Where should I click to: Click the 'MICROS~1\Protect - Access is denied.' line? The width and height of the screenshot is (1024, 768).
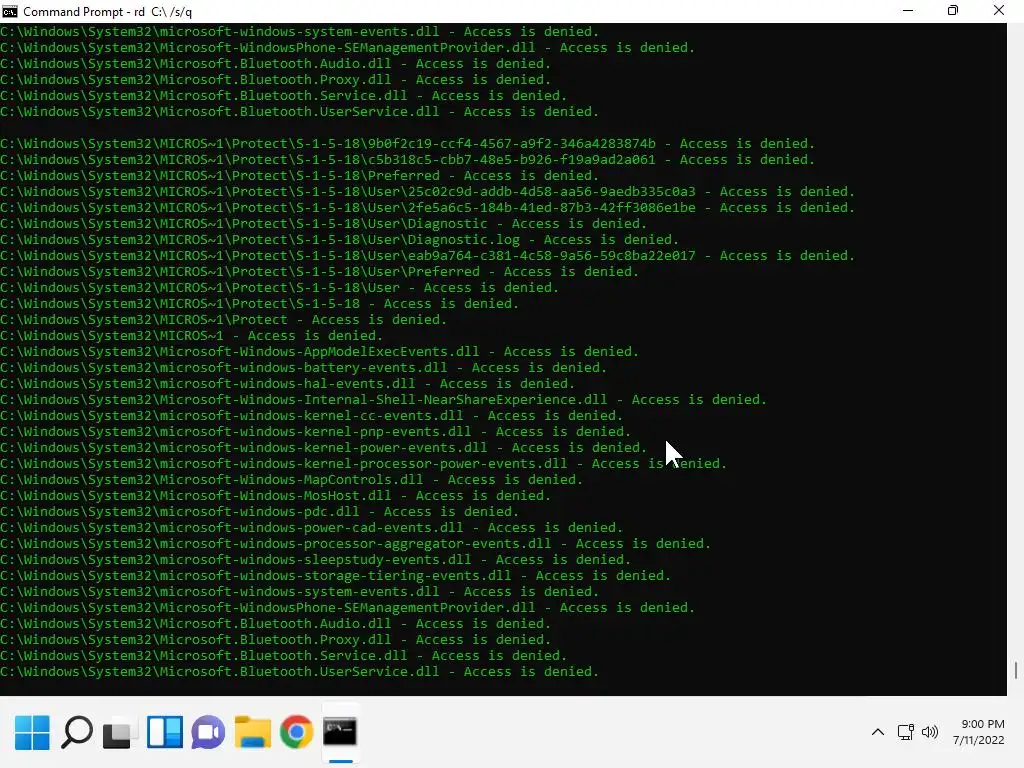[x=223, y=319]
